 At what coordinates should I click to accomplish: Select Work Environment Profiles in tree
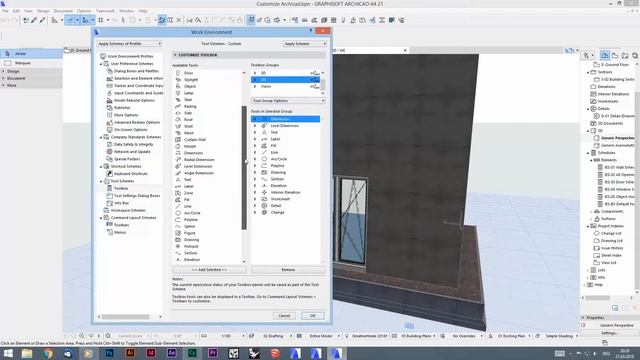130,56
